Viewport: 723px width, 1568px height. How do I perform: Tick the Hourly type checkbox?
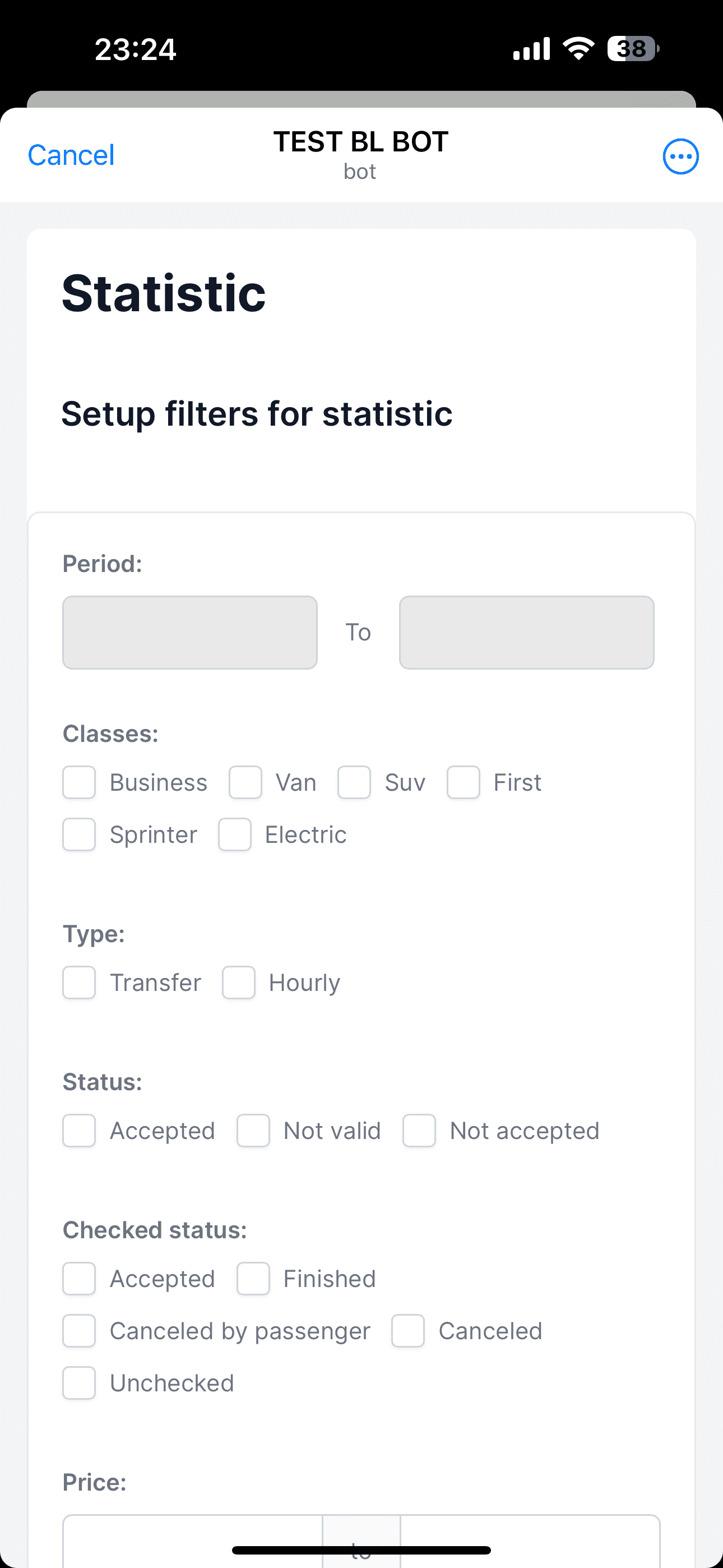point(239,983)
